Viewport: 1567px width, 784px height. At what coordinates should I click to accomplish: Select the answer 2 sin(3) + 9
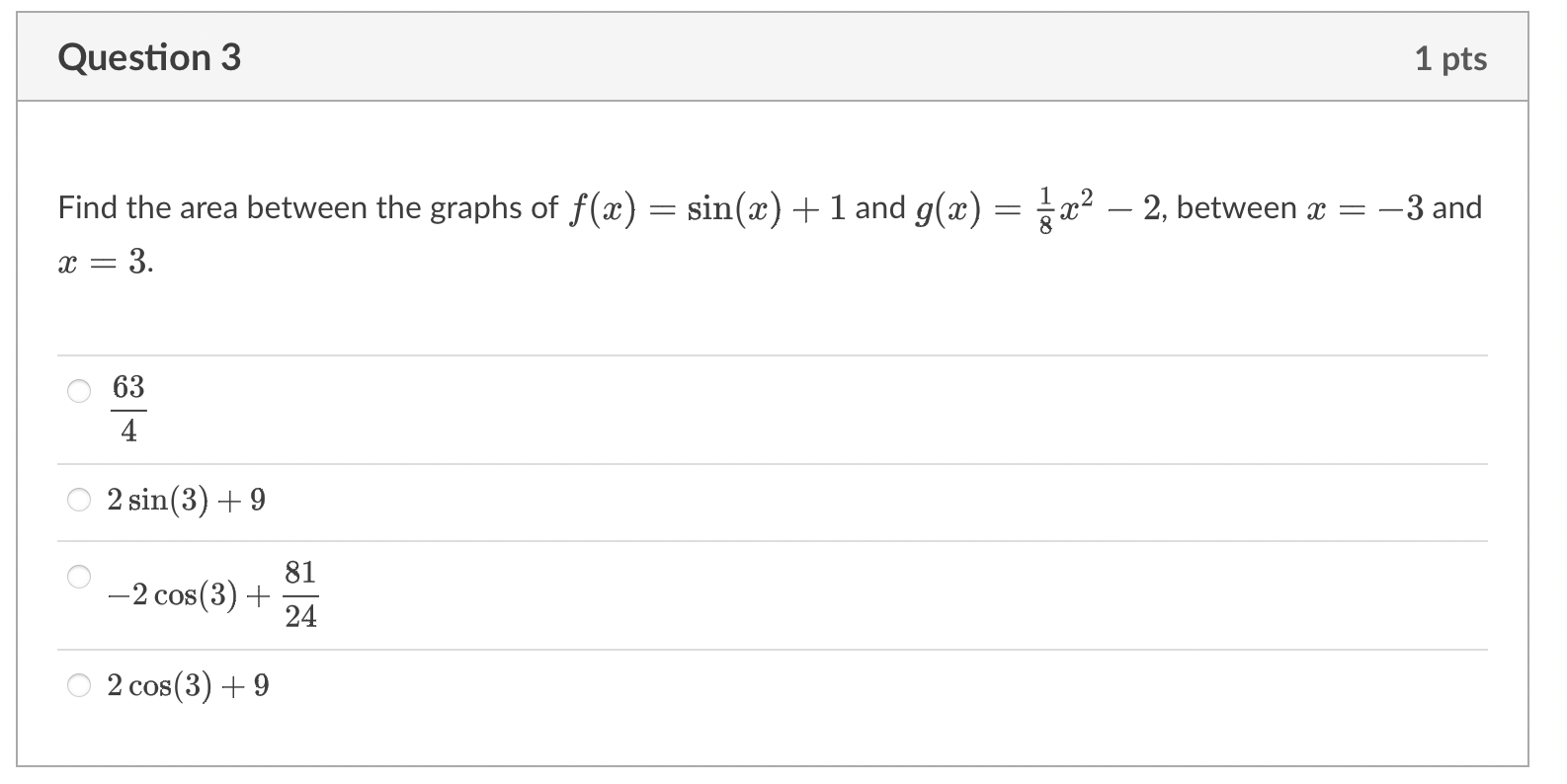pyautogui.click(x=81, y=500)
